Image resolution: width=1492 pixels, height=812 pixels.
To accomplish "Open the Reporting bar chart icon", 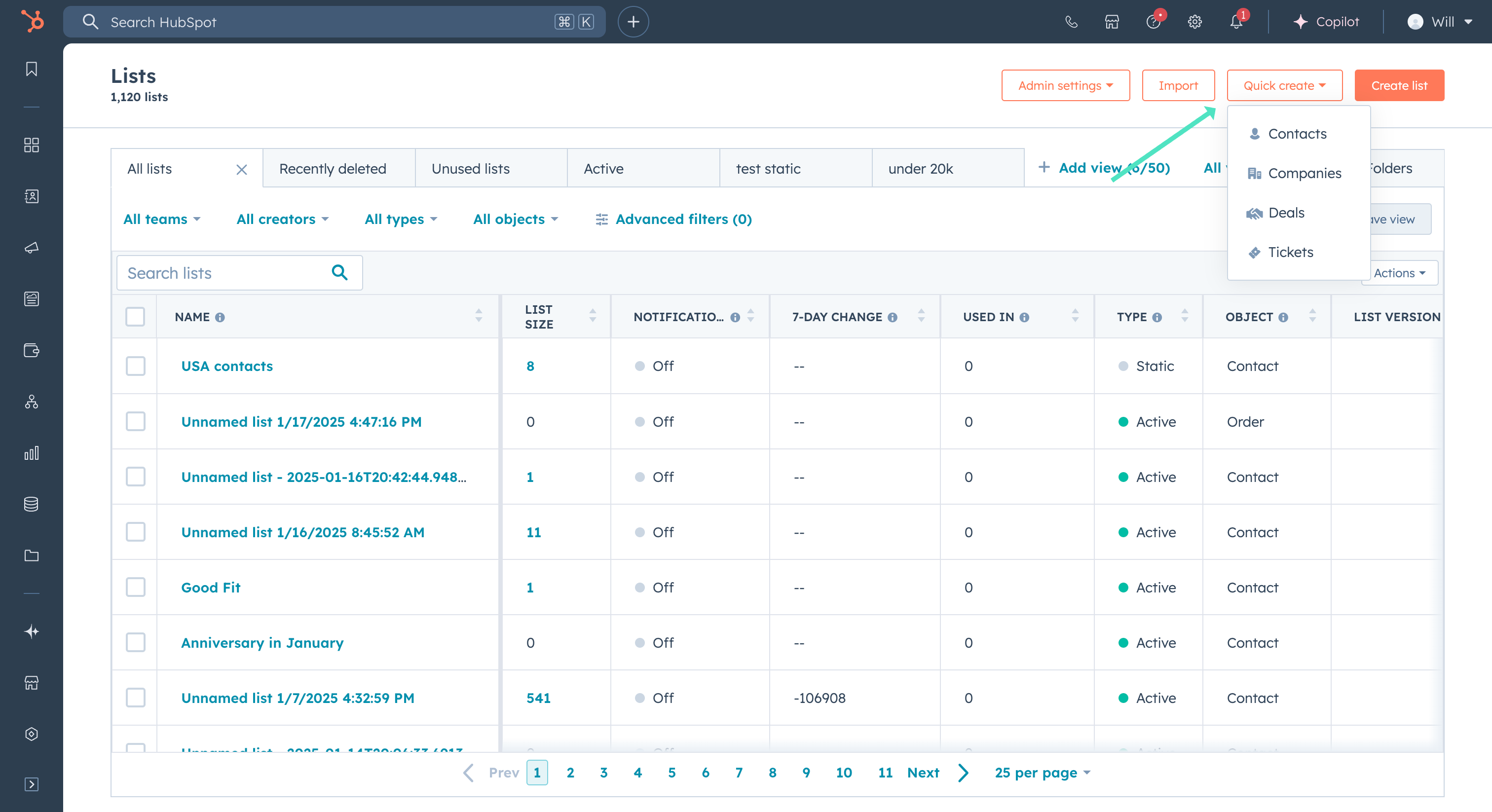I will pyautogui.click(x=31, y=453).
